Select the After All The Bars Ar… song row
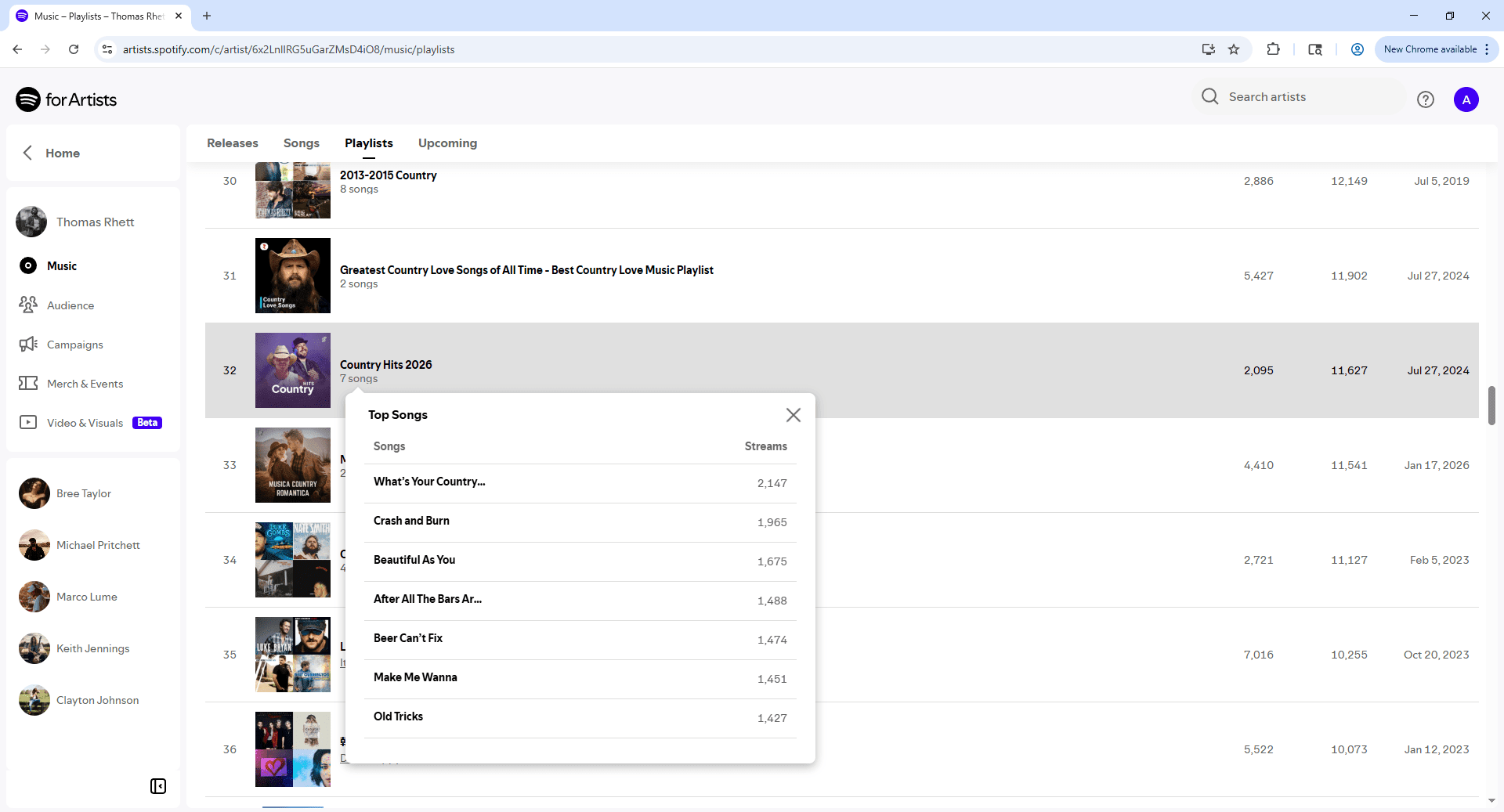The width and height of the screenshot is (1504, 812). [x=580, y=601]
